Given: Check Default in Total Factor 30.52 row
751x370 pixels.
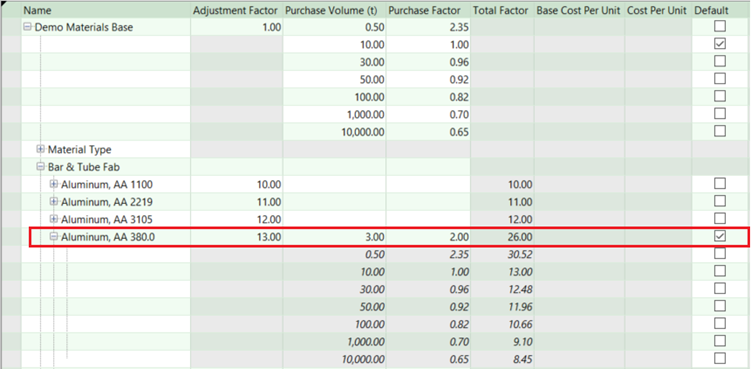Looking at the screenshot, I should point(720,253).
